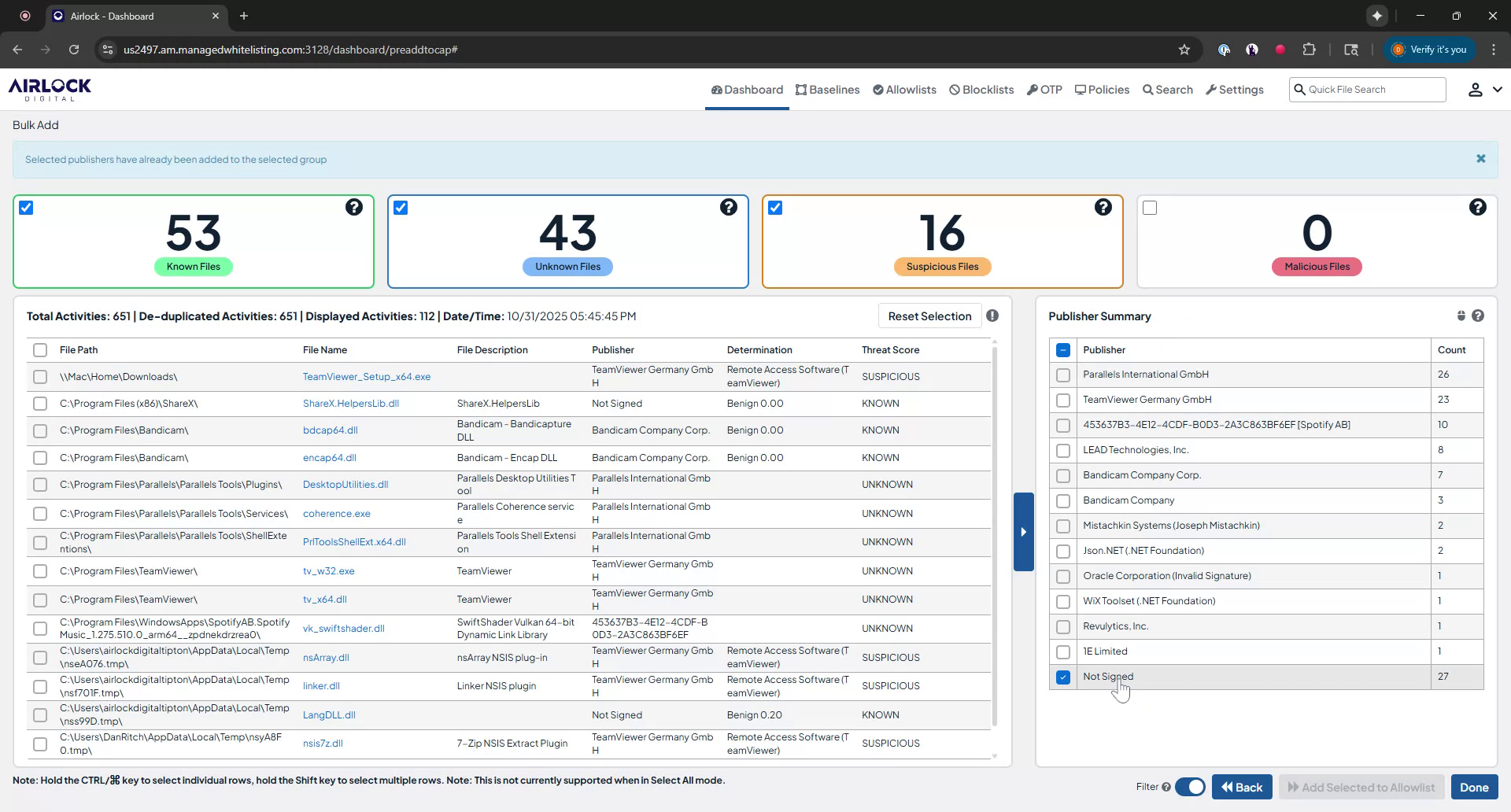Click the Publisher Summary export icon
The image size is (1511, 812).
pyautogui.click(x=1461, y=316)
